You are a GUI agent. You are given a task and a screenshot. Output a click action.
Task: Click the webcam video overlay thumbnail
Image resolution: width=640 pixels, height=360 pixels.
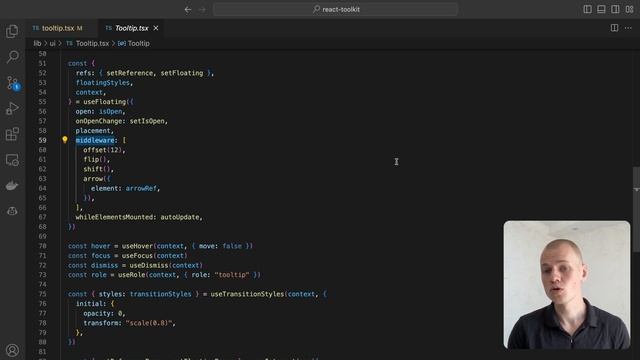(567, 284)
